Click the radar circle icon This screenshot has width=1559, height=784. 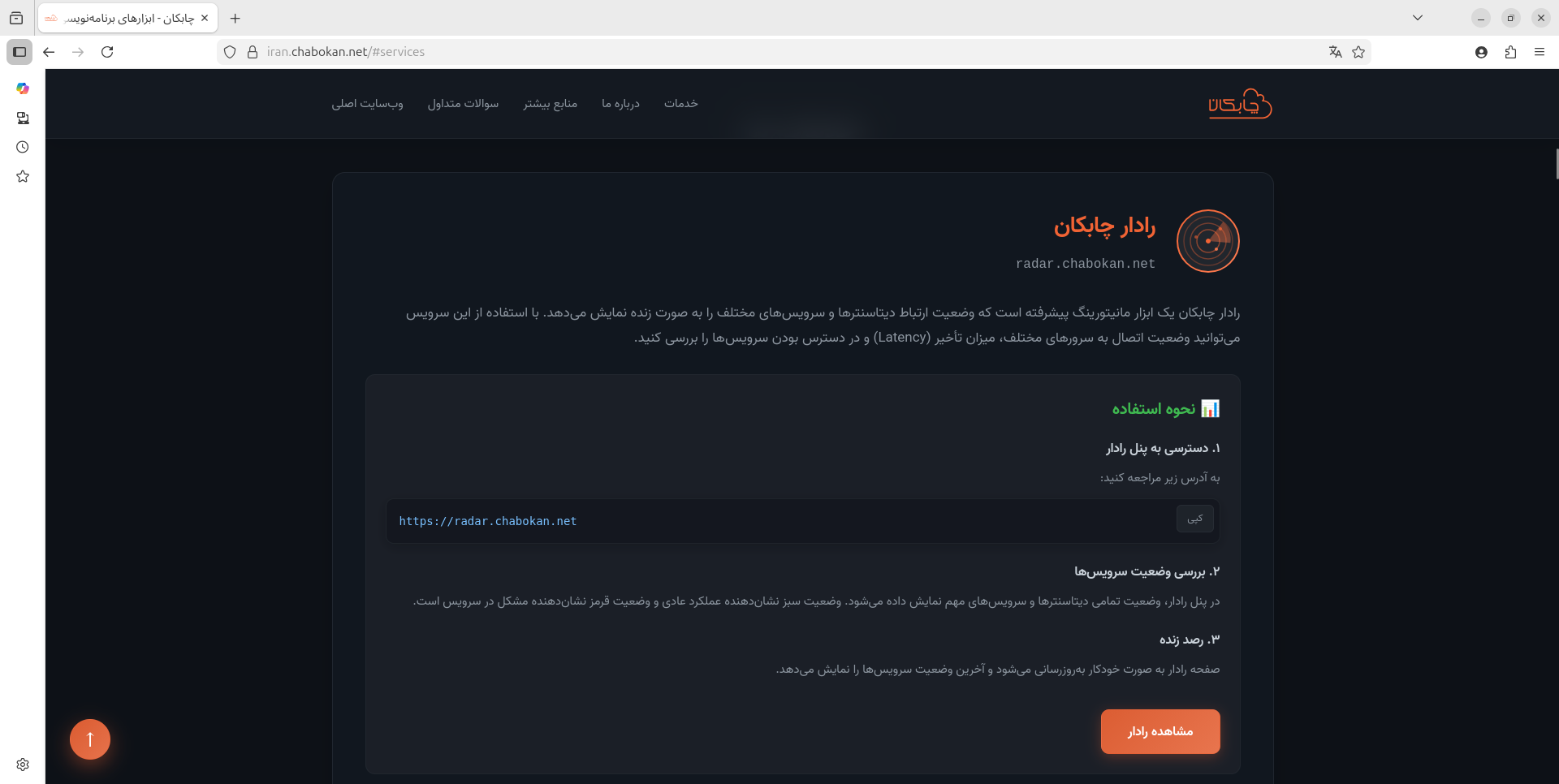click(x=1207, y=241)
